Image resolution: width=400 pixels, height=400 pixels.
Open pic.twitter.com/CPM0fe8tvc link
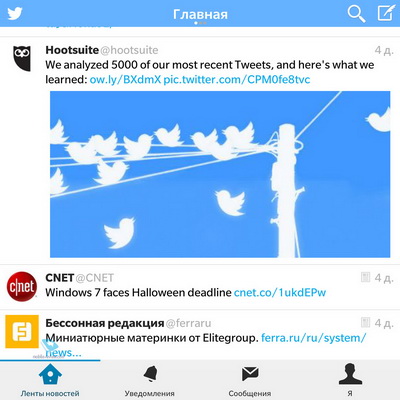[237, 80]
